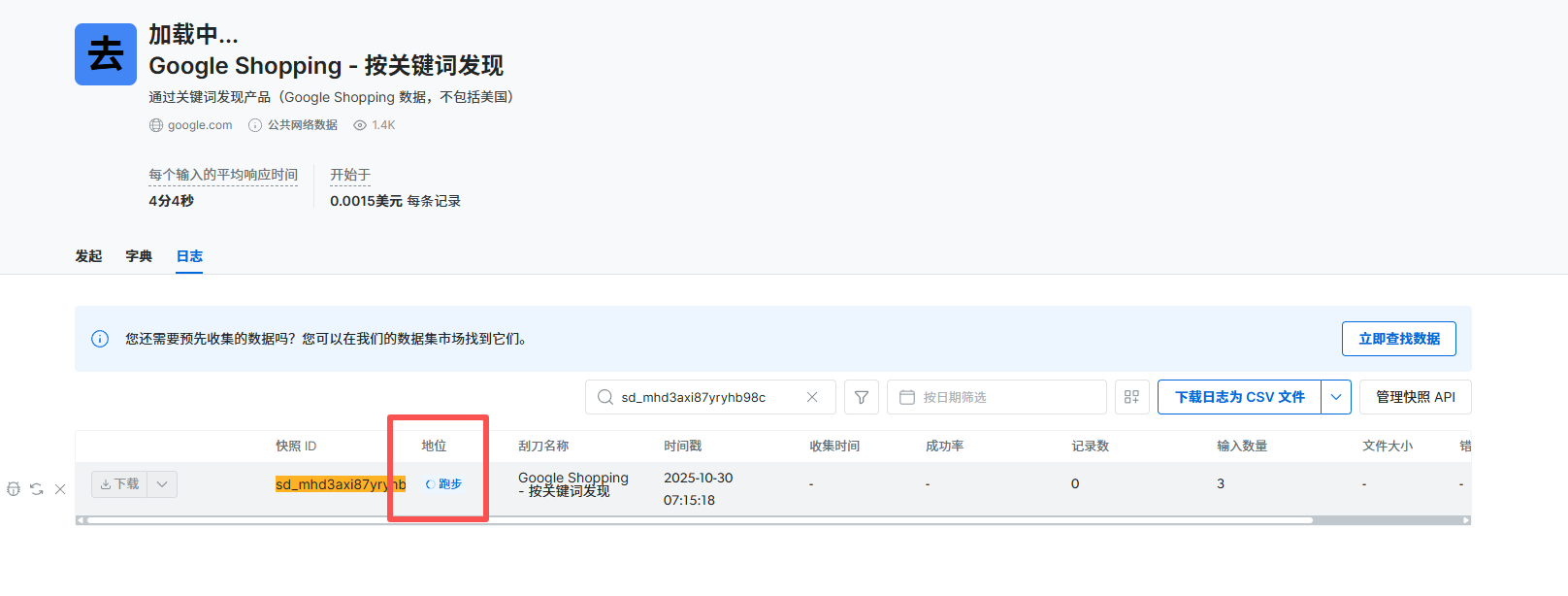
Task: Click the 公共网络数据 label
Action: [303, 125]
